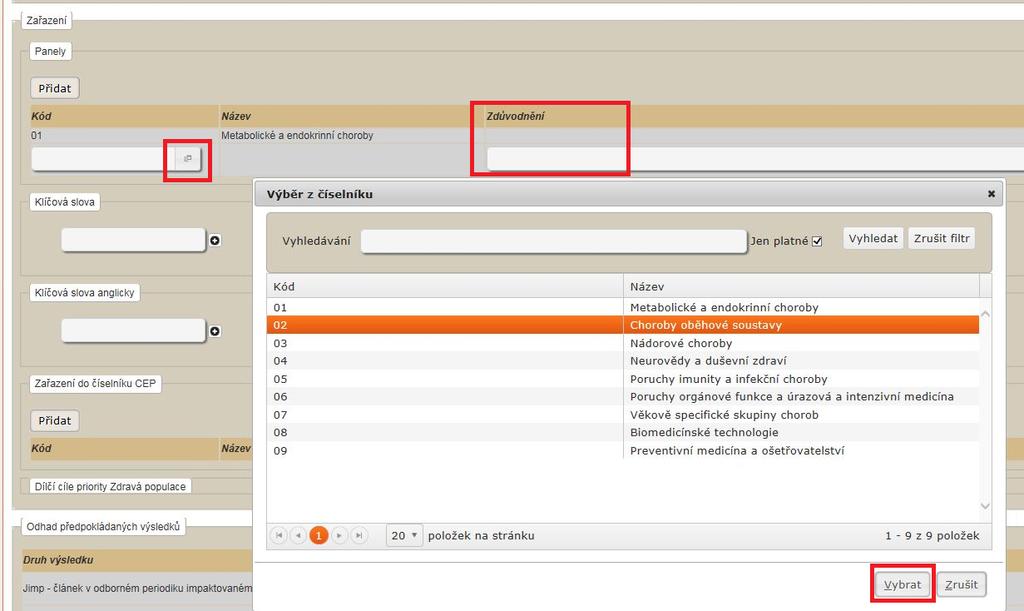This screenshot has width=1024, height=611.
Task: Focus the Panely code input field
Action: [103, 159]
